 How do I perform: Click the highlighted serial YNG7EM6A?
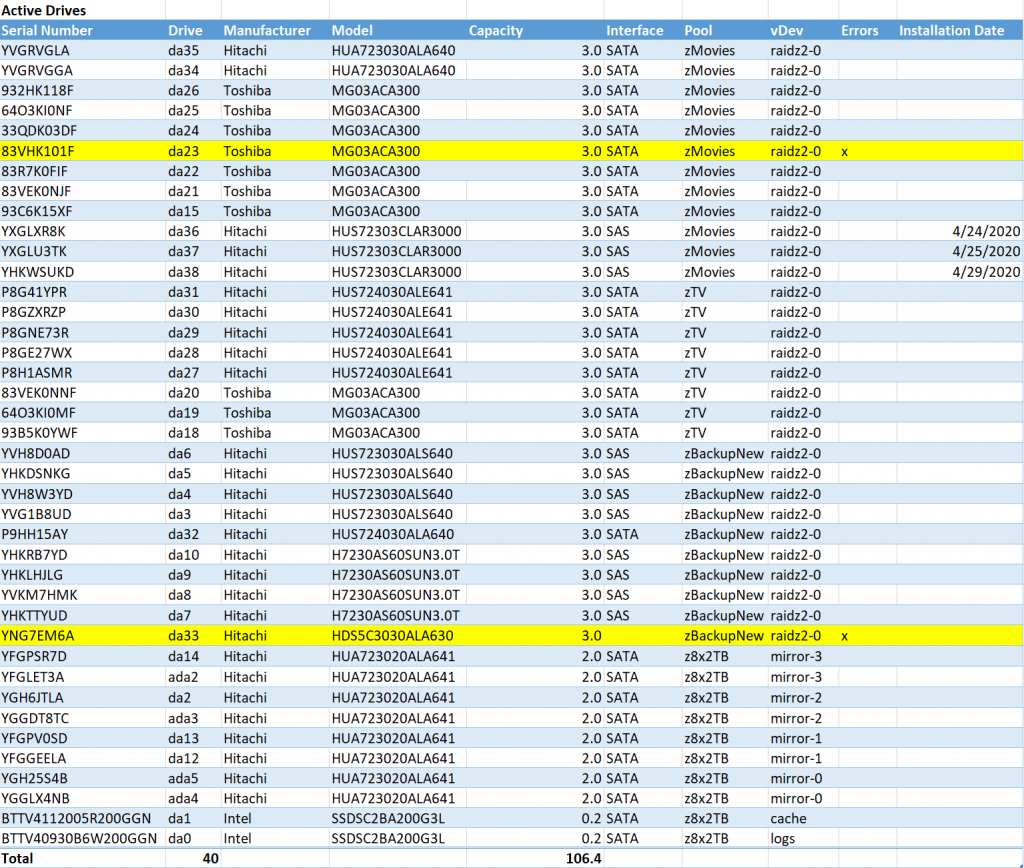pyautogui.click(x=38, y=636)
